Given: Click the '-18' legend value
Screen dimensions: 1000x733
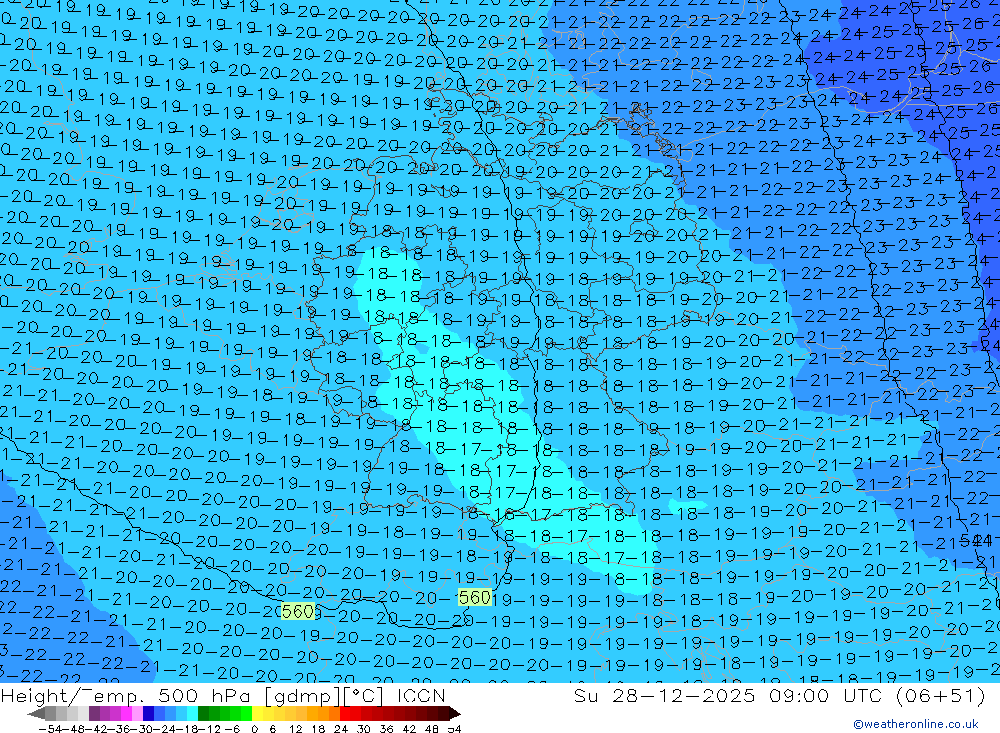Looking at the screenshot, I should point(188,729).
